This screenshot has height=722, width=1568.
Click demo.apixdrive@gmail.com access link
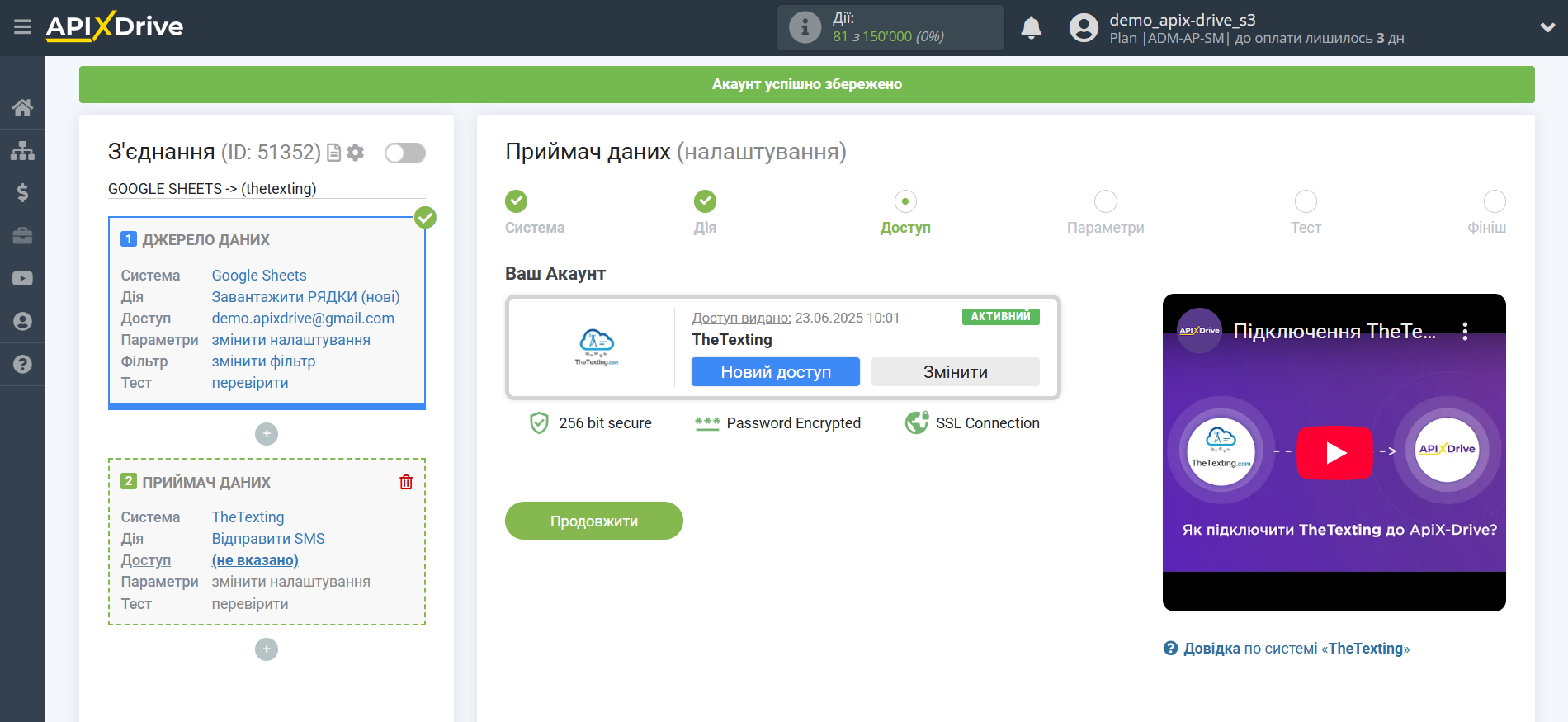[303, 319]
